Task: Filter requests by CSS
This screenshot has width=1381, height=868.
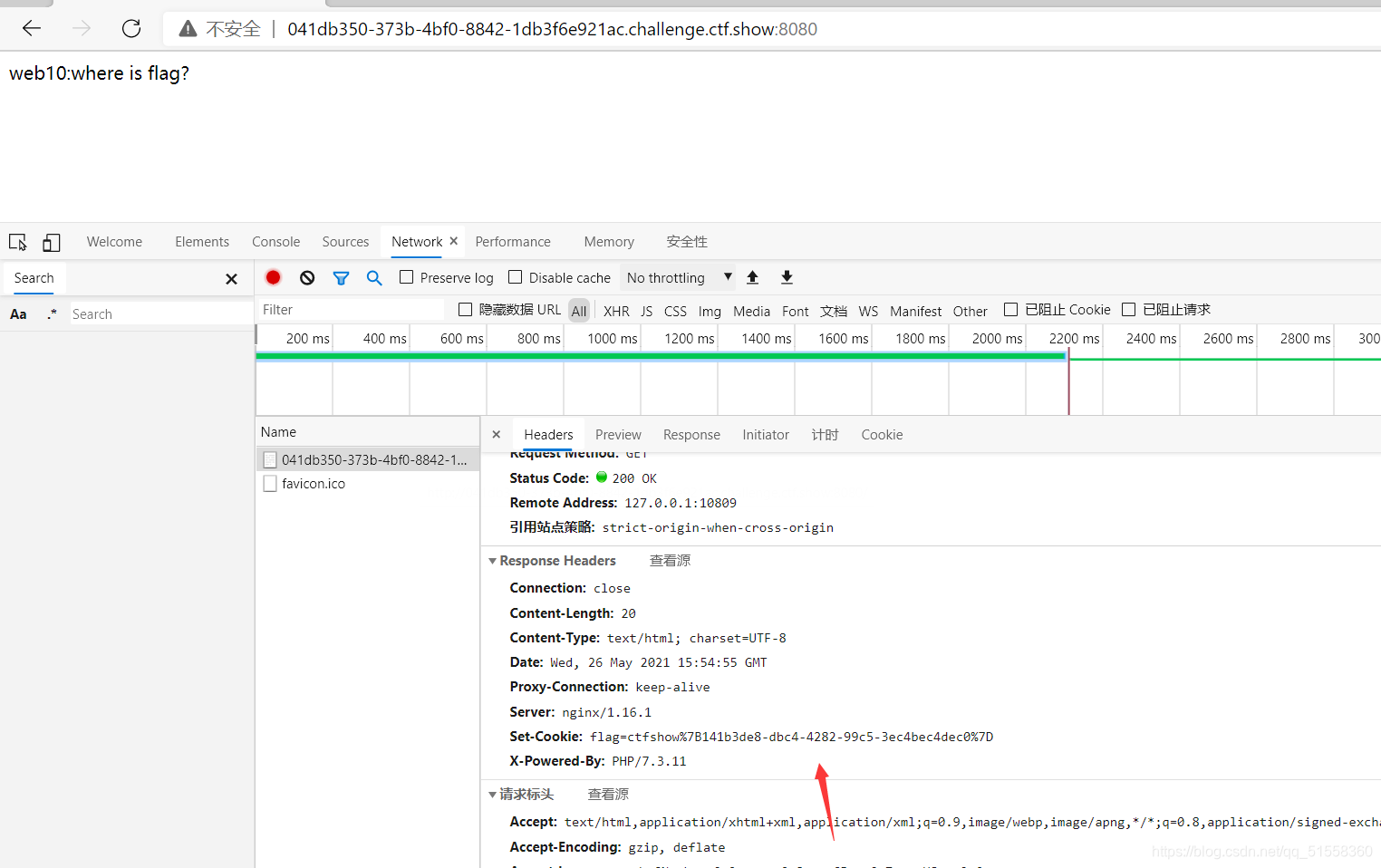Action: click(675, 311)
